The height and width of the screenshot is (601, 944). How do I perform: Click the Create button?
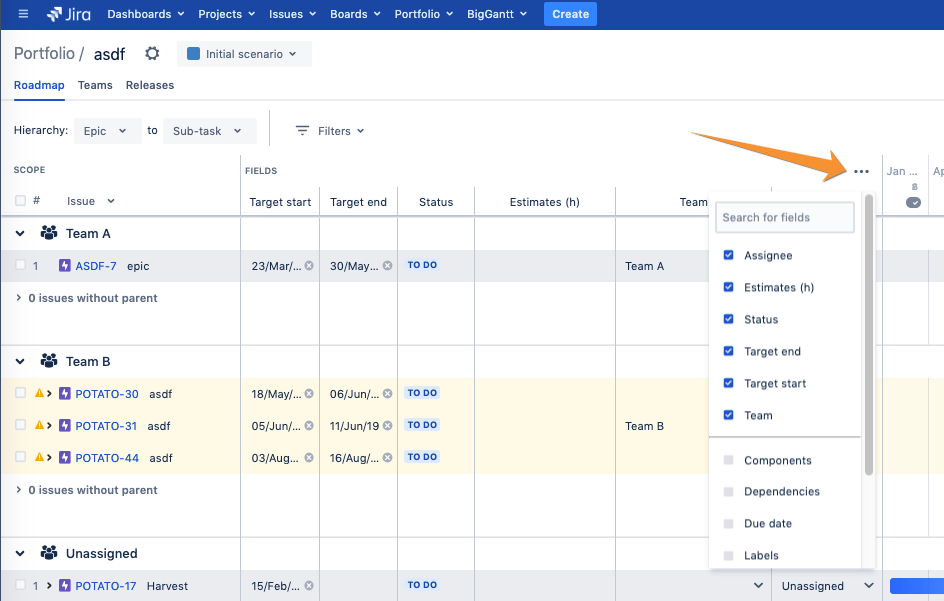tap(570, 14)
